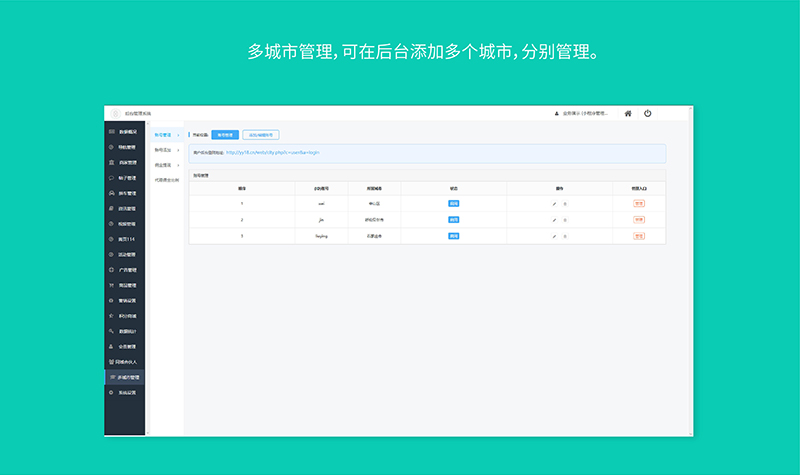Expand the third submenu entry with chevron
Screen dimensions: 800x475
coord(167,165)
